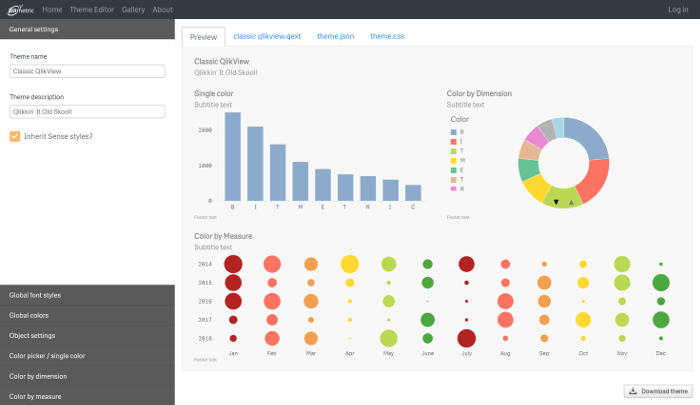Click the 2015 Dec green bubble
This screenshot has width=700, height=405.
tap(661, 283)
